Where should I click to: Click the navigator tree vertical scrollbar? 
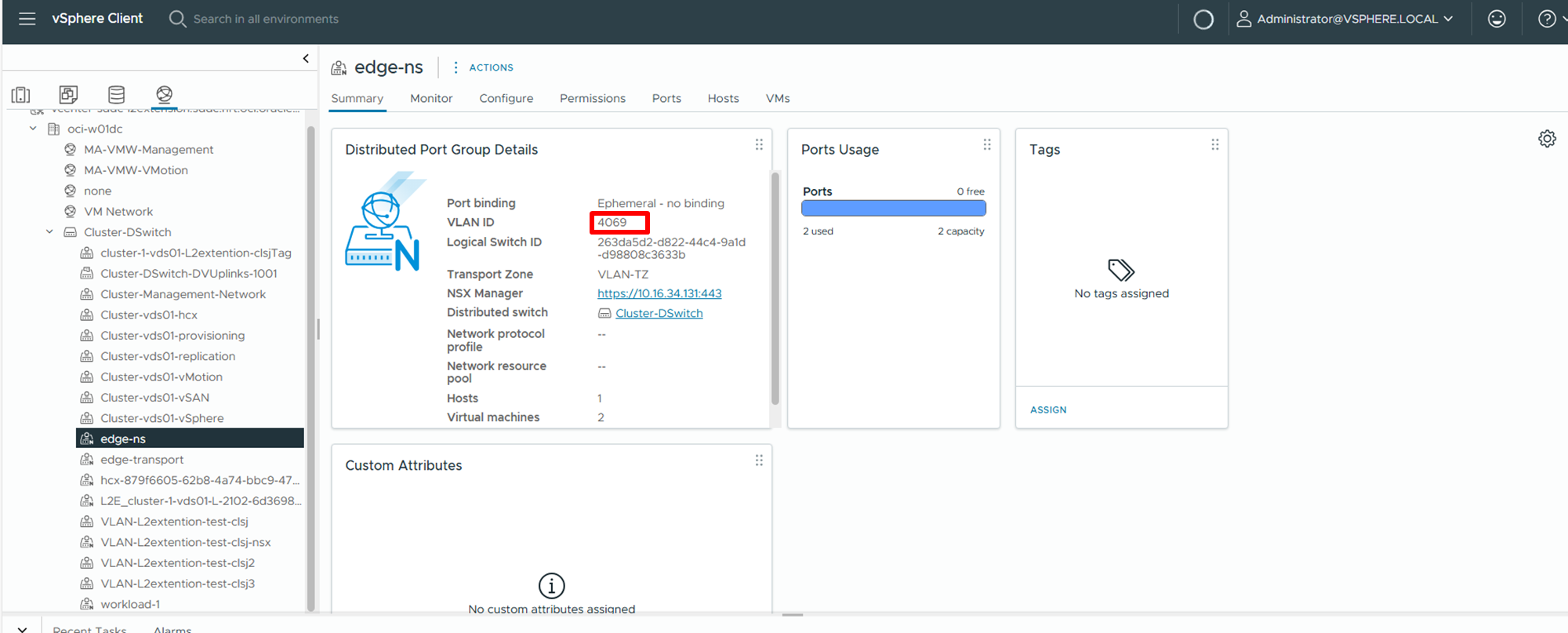coord(310,369)
